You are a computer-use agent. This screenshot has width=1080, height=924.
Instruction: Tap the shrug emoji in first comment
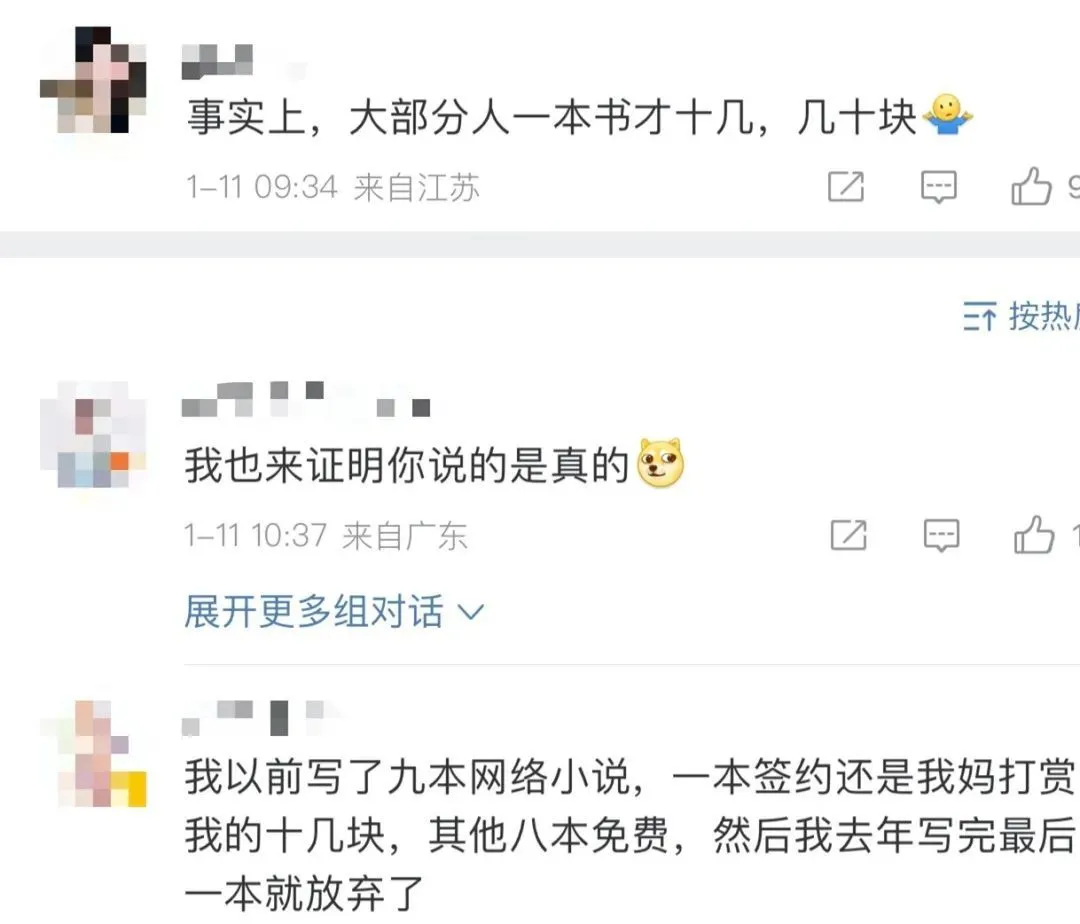click(947, 115)
